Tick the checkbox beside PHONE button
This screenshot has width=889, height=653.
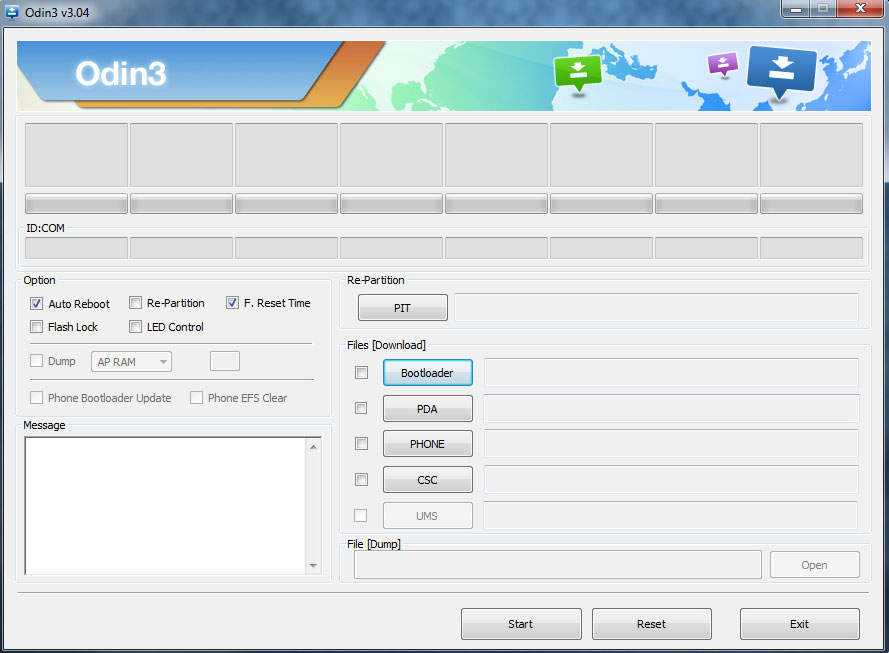tap(361, 443)
